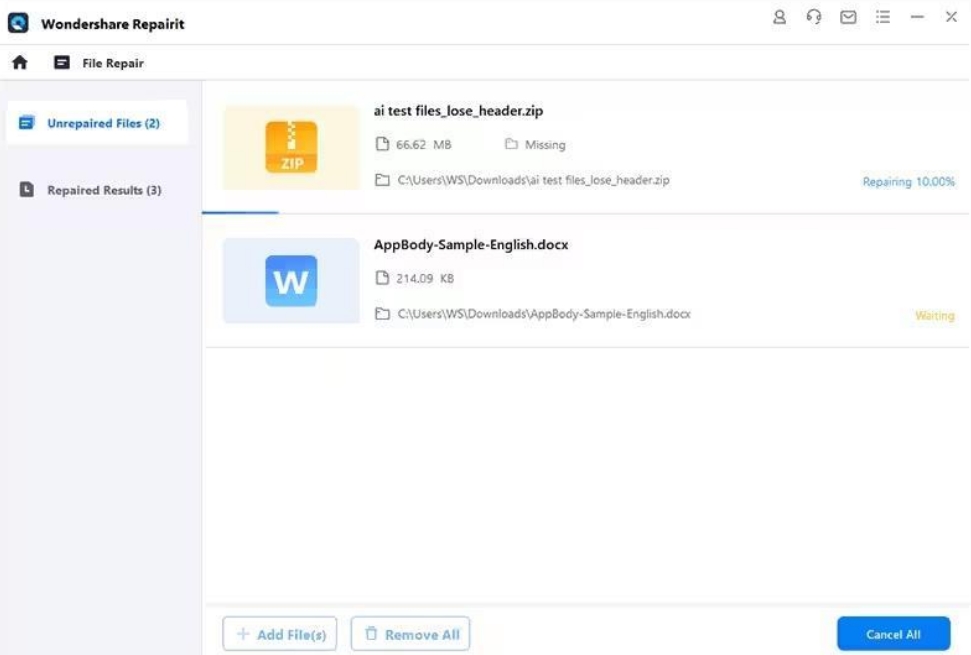This screenshot has height=655, width=971.
Task: Click the Missing status text
Action: click(545, 145)
